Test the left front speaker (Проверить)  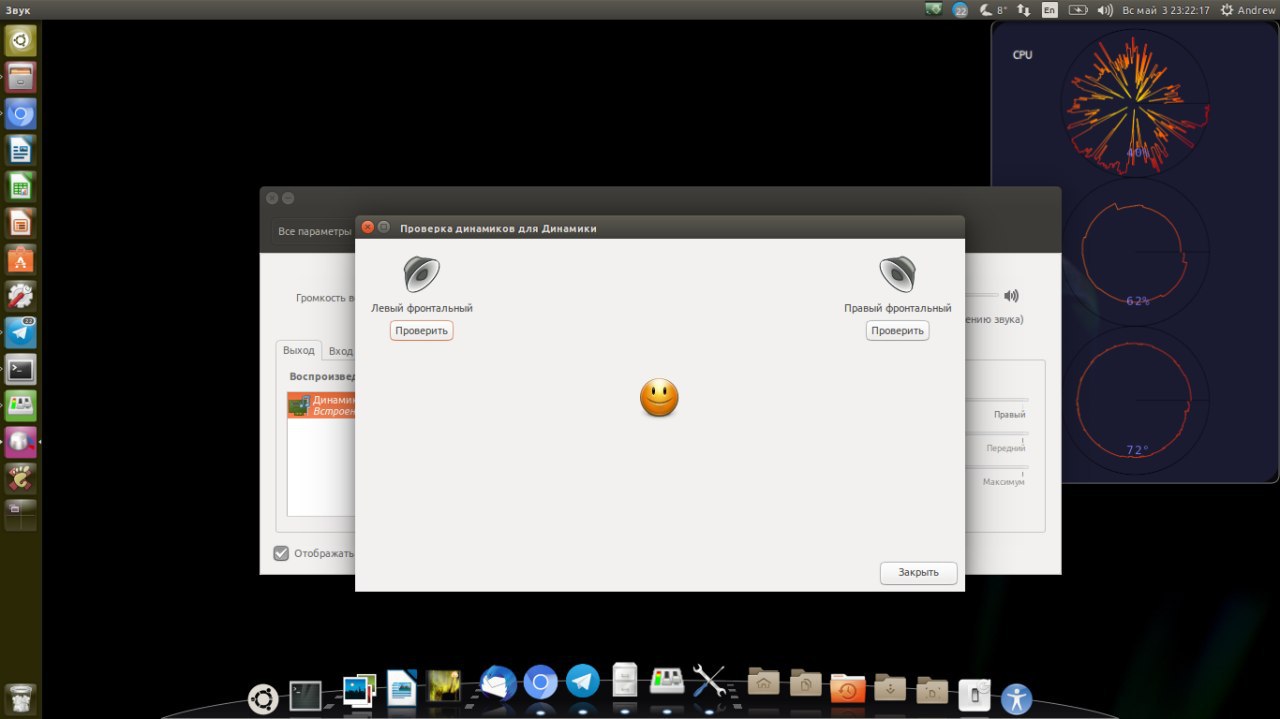pos(421,331)
